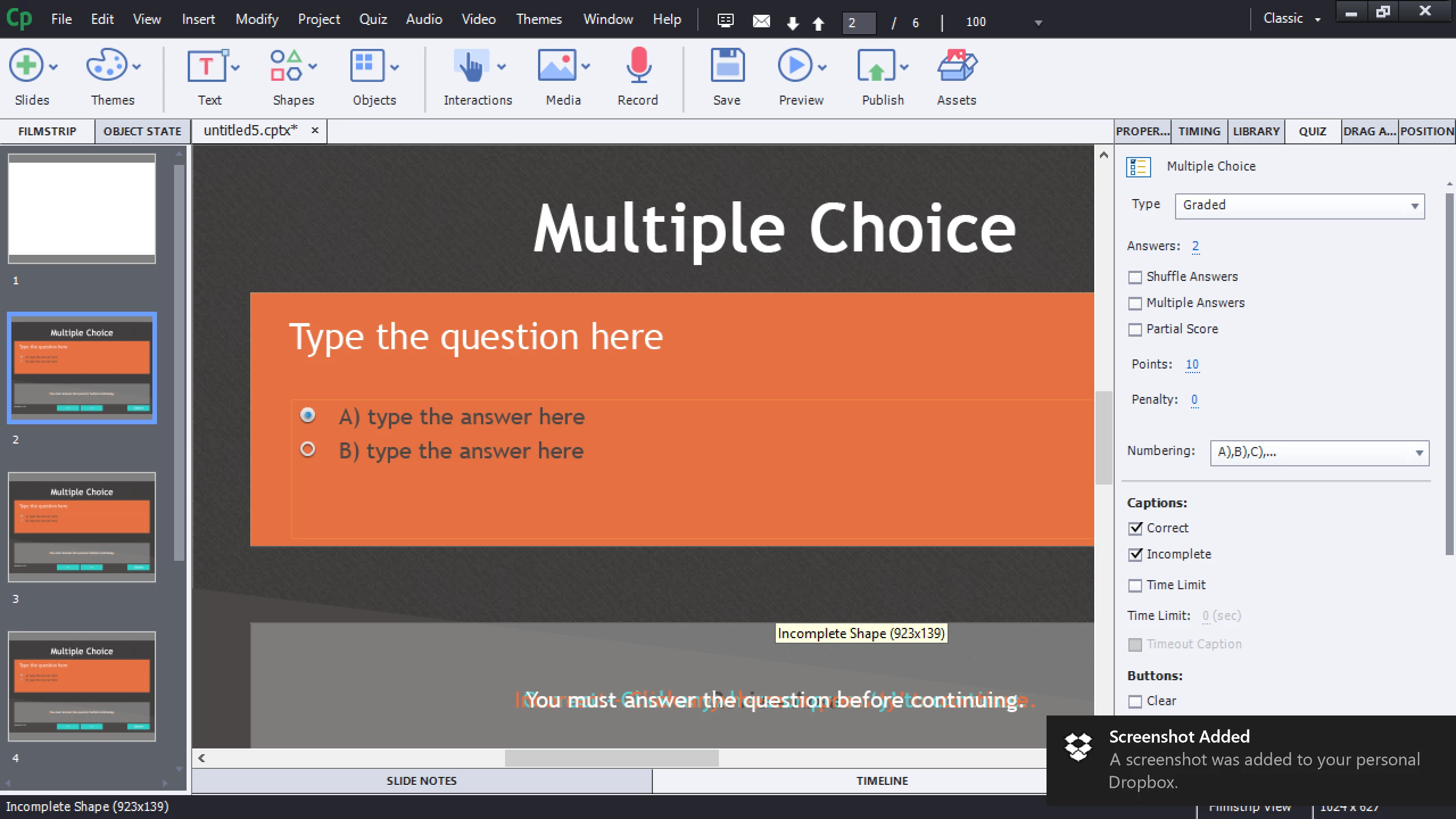Screen dimensions: 1456x819
Task: Open the Interactions hand icon
Action: [471, 66]
